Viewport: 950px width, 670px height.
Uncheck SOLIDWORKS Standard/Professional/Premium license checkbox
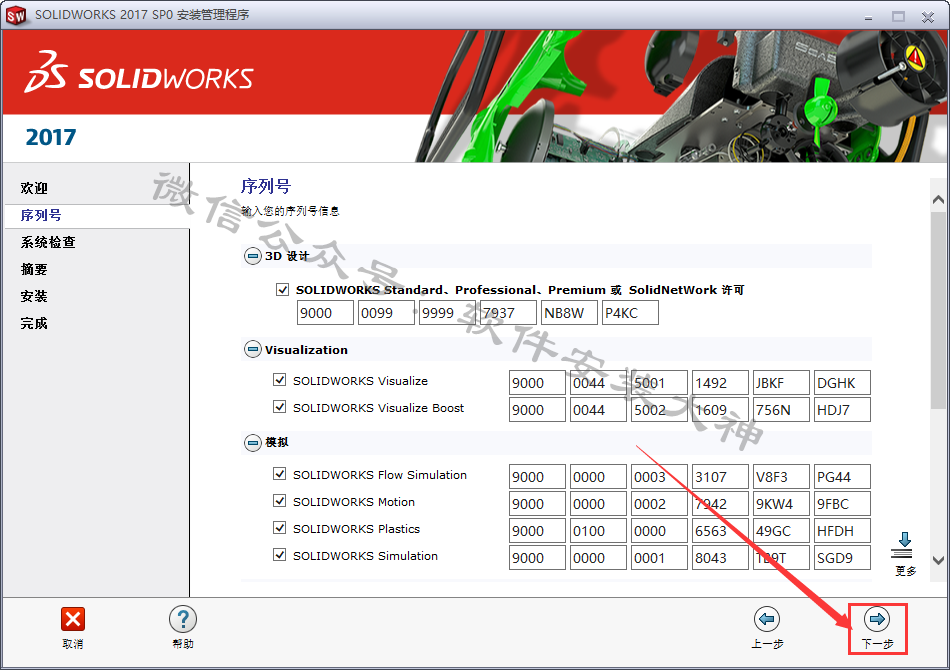[282, 290]
